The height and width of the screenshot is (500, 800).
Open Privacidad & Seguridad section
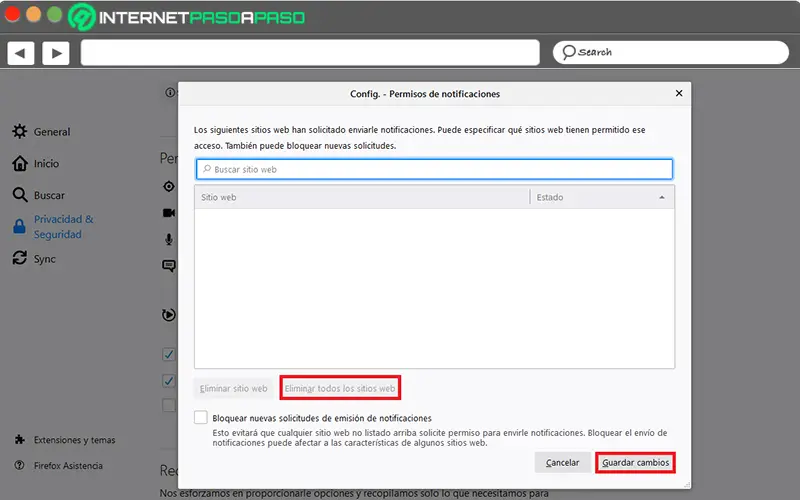[64, 227]
